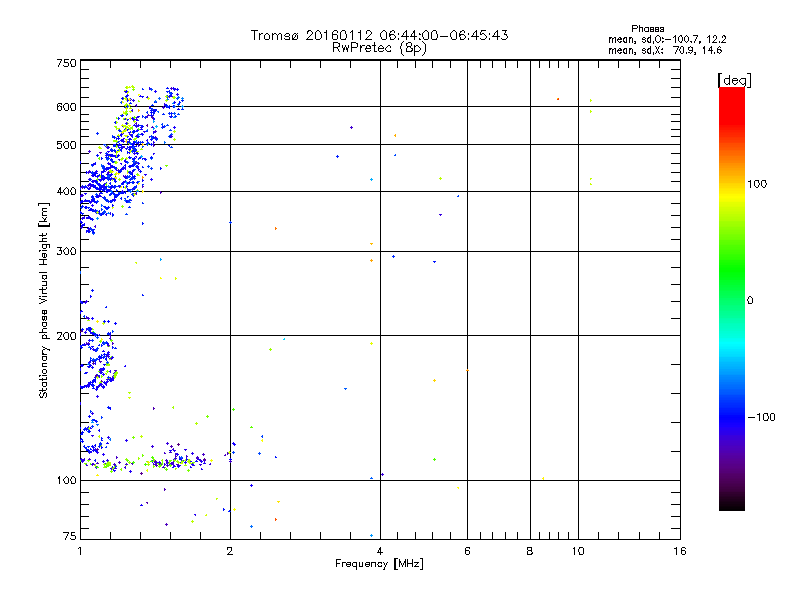Image resolution: width=800 pixels, height=600 pixels.
Task: Click the 'Stationary phase Virtual Height [km]' axis label
Action: 43,301
